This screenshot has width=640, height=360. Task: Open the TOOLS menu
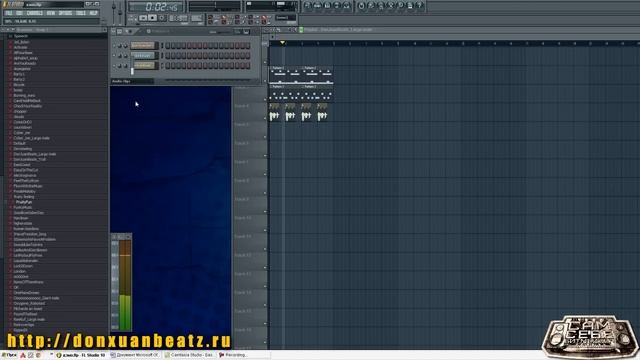[x=81, y=13]
